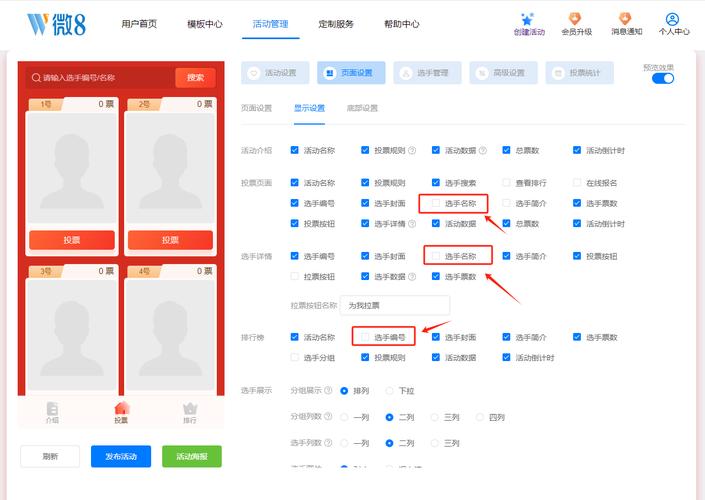Click help icon beside 活动介绍 投票规则
Screen dimensions: 705x500
pos(411,151)
